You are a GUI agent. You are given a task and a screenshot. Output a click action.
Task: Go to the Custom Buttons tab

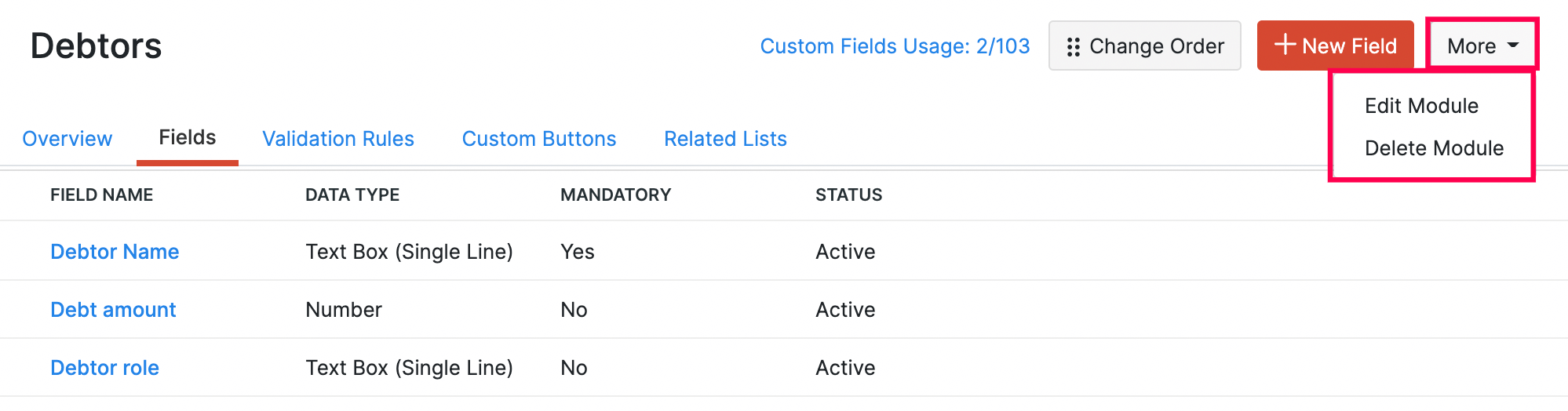539,139
